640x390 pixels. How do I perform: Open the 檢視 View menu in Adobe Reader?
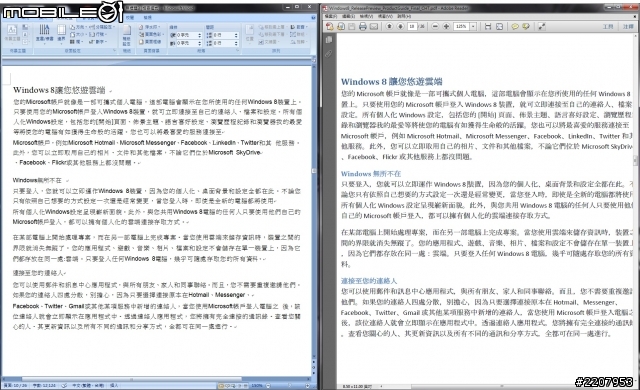tap(366, 16)
